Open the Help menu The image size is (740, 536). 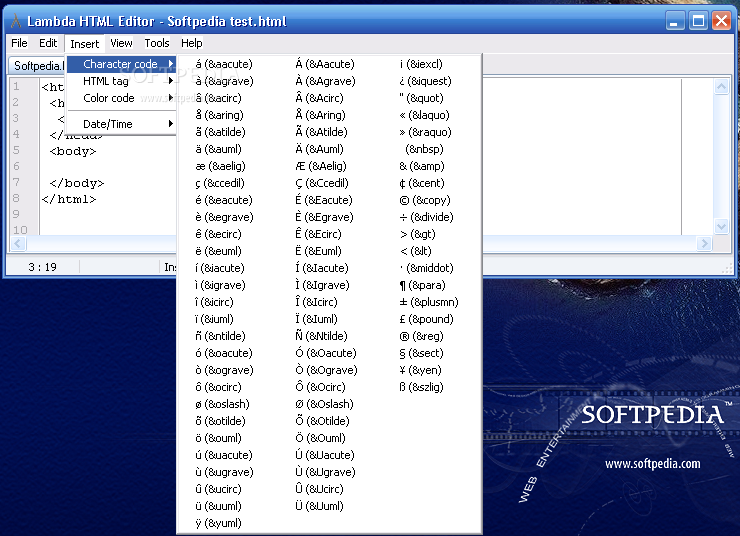click(x=192, y=43)
